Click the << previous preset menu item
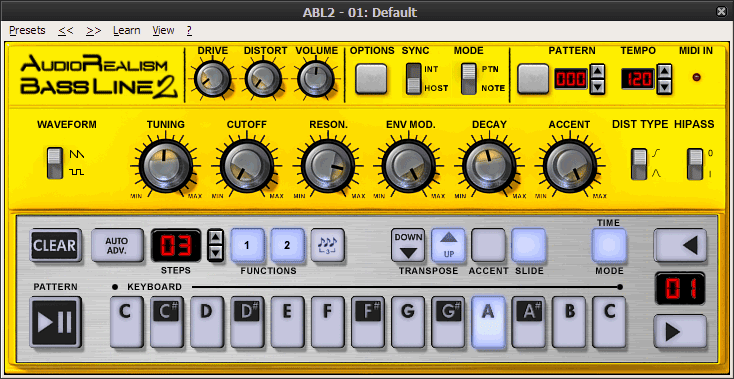The image size is (734, 379). 66,30
